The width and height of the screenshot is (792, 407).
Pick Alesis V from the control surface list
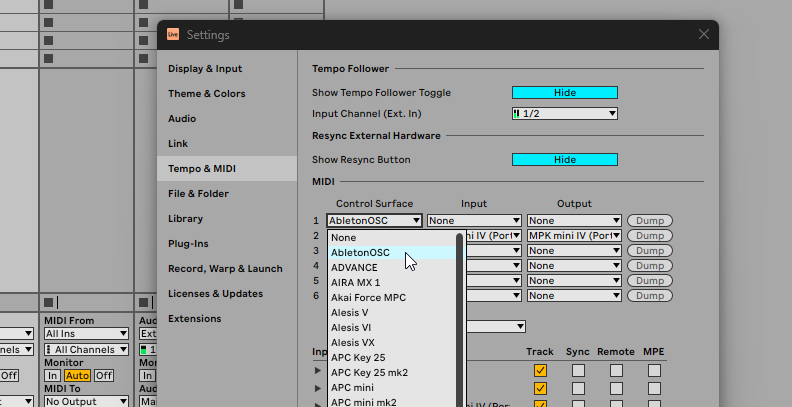tap(392, 313)
